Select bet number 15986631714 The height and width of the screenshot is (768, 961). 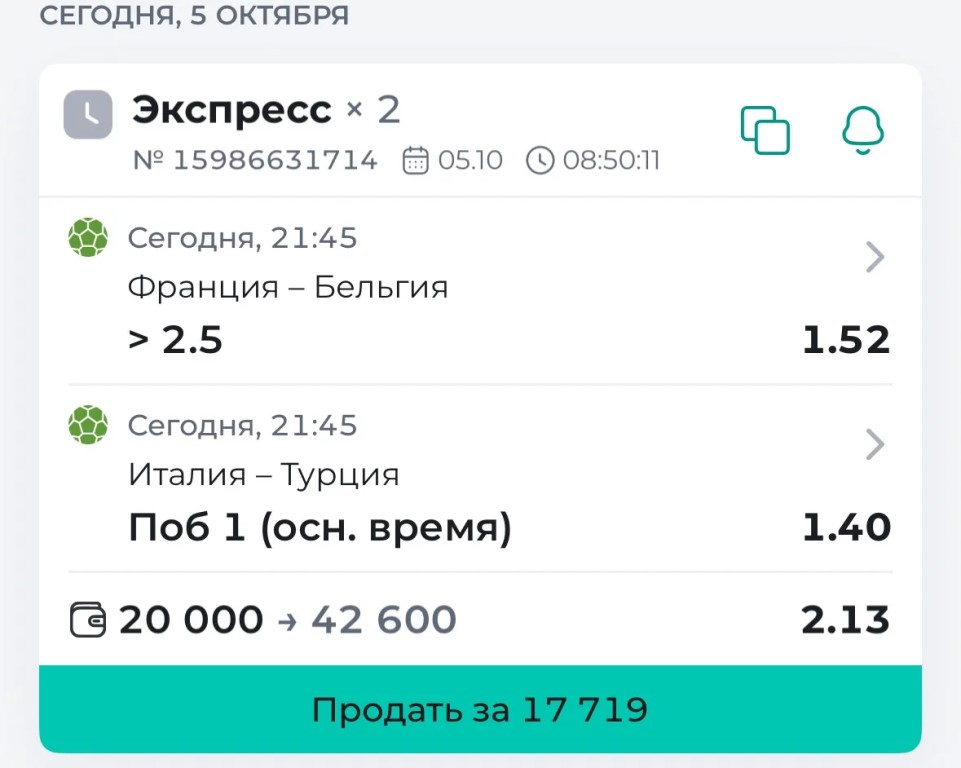click(x=255, y=161)
